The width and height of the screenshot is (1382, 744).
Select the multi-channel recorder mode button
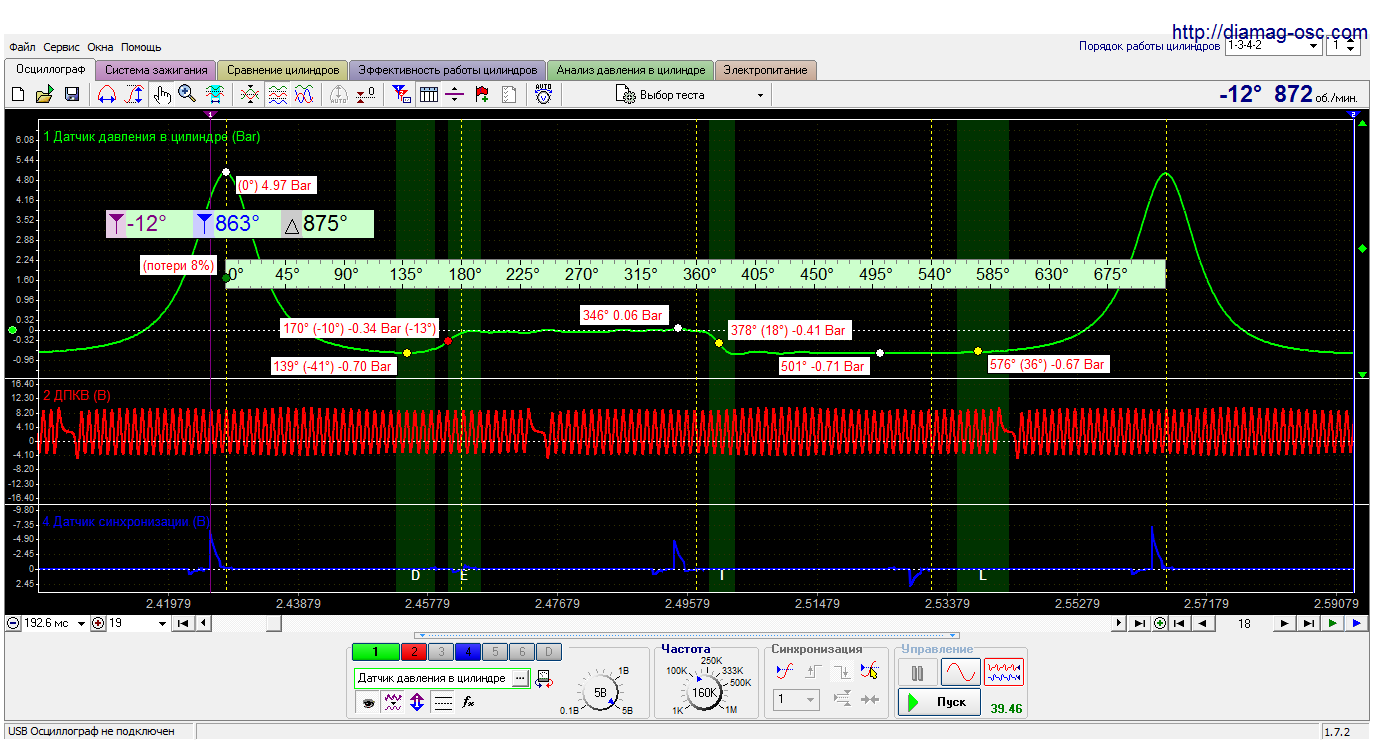click(1004, 673)
